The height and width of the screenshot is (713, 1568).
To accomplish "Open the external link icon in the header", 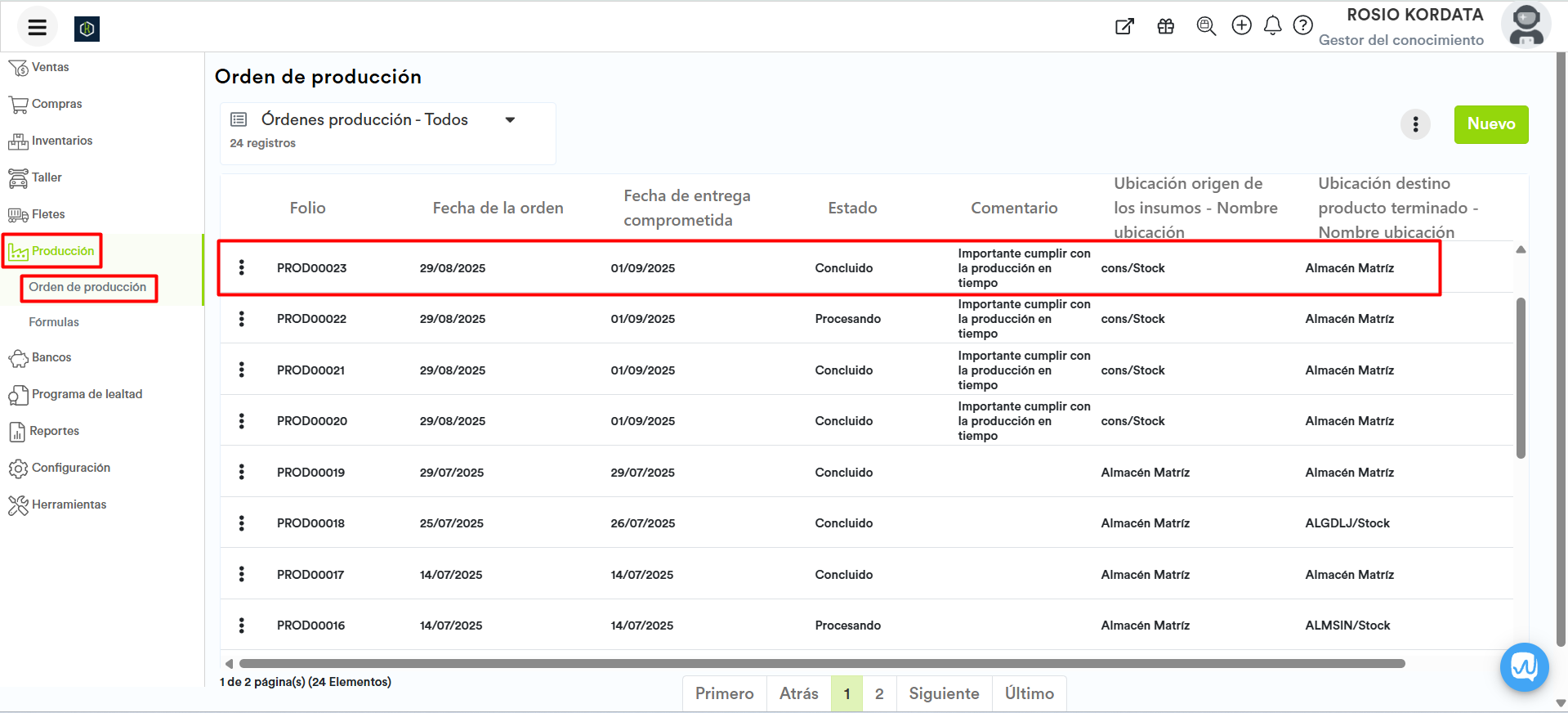I will tap(1125, 26).
